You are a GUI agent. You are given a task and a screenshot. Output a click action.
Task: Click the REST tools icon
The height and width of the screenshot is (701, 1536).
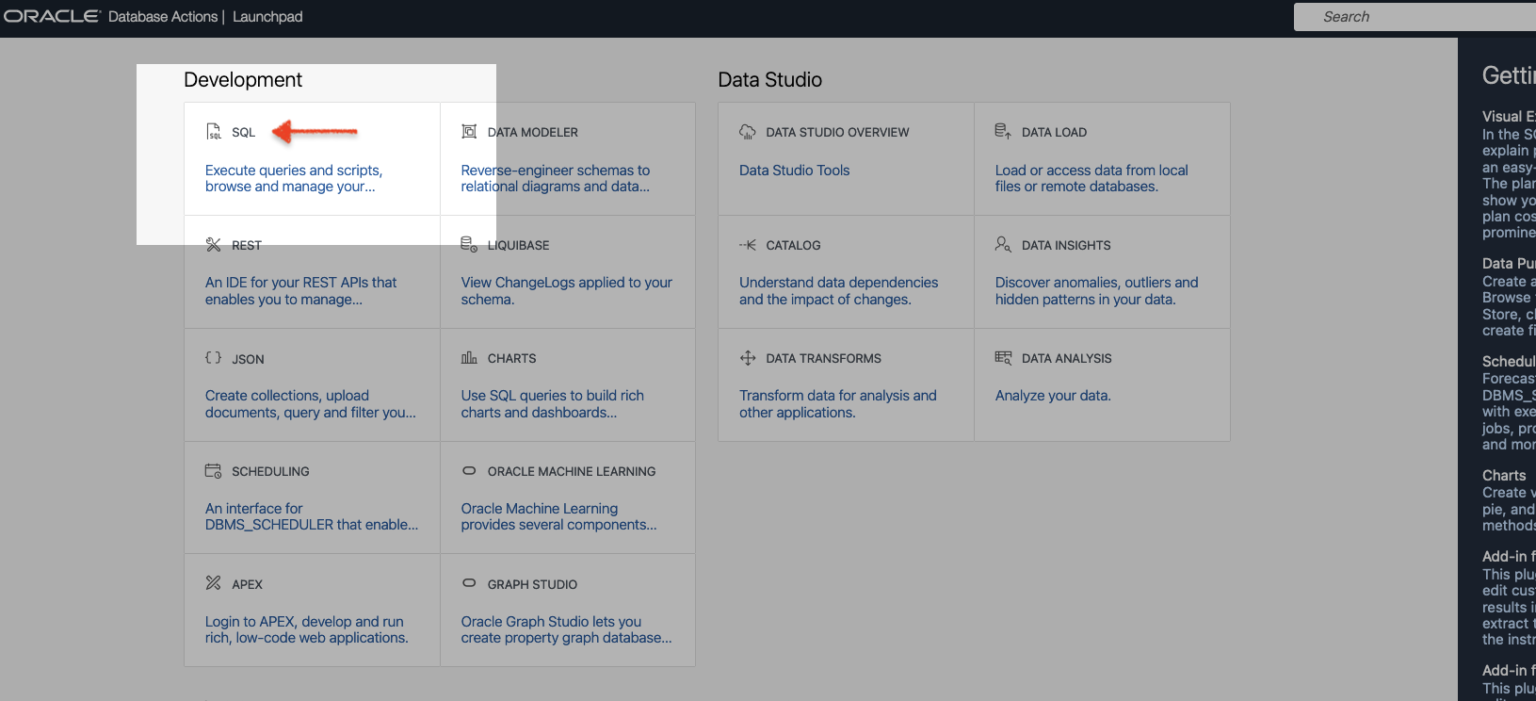(214, 243)
